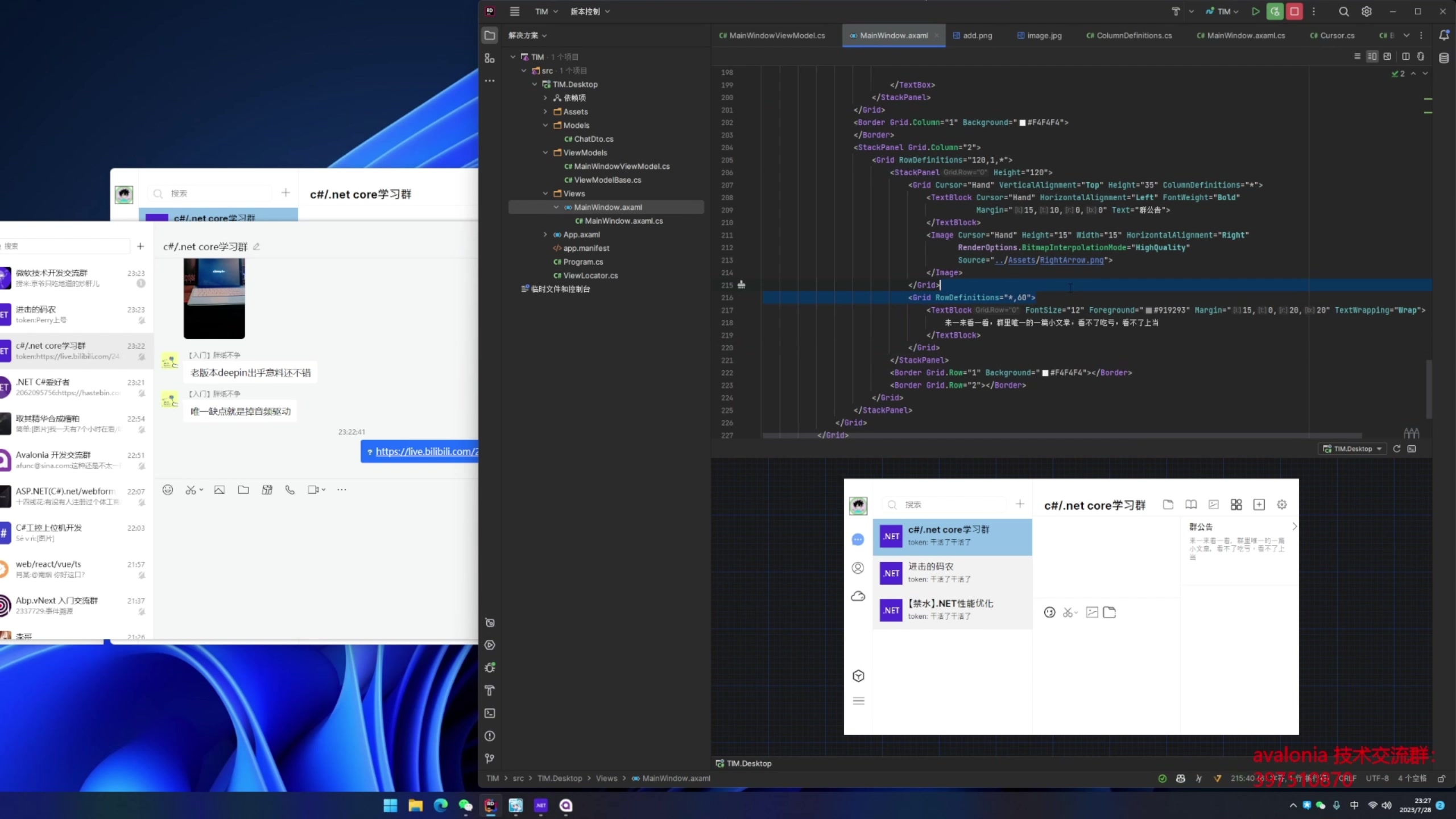Open the Terminal tool window icon
The height and width of the screenshot is (819, 1456).
pyautogui.click(x=490, y=713)
